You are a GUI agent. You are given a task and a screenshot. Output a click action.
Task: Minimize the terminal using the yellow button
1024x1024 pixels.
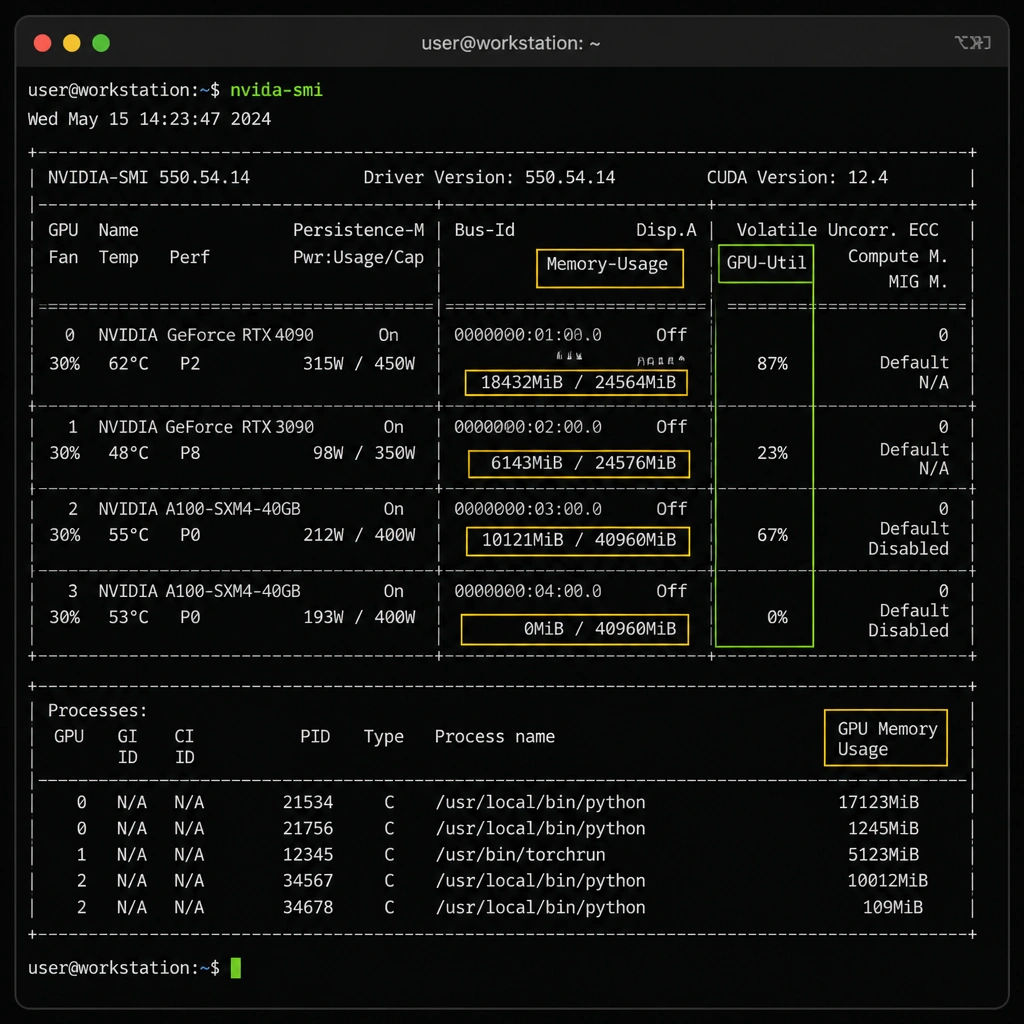pos(72,43)
